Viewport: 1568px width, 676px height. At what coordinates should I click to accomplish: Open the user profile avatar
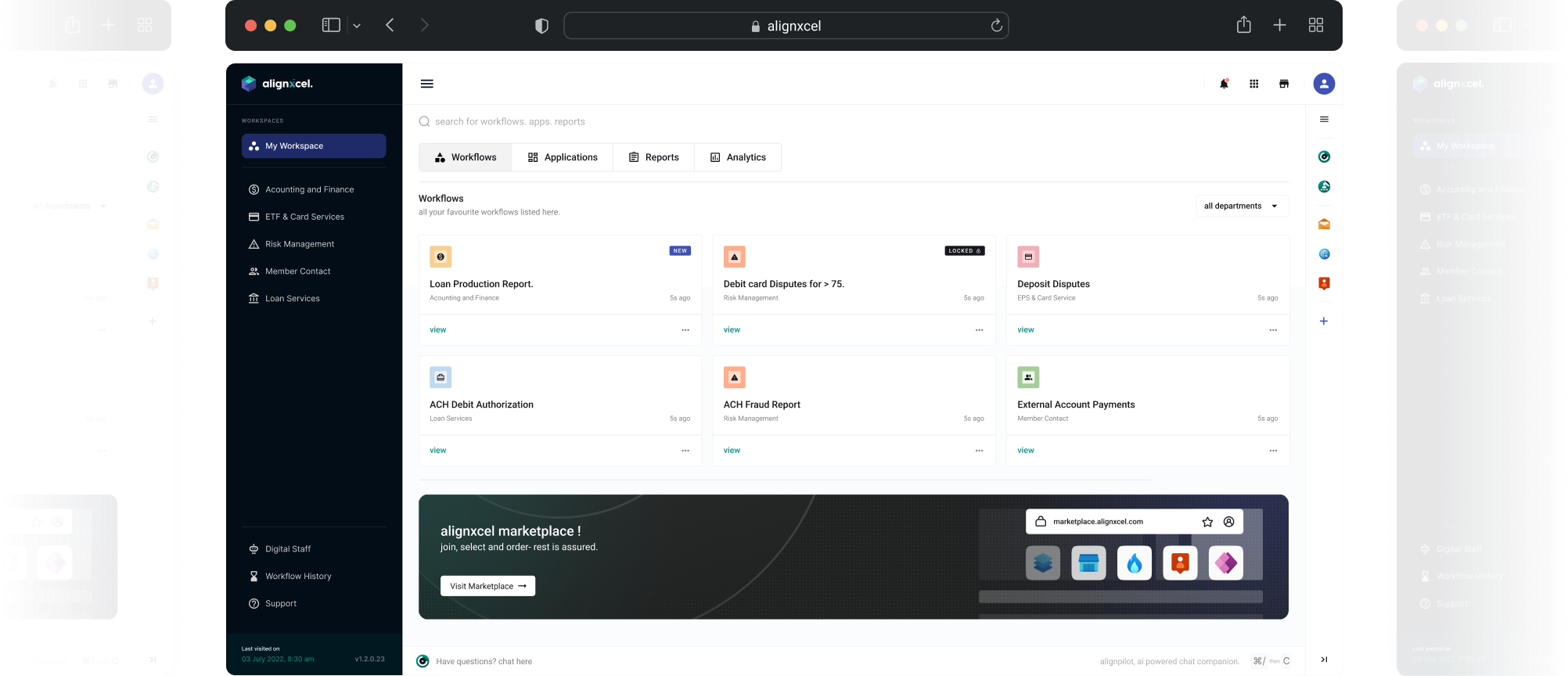tap(1323, 84)
